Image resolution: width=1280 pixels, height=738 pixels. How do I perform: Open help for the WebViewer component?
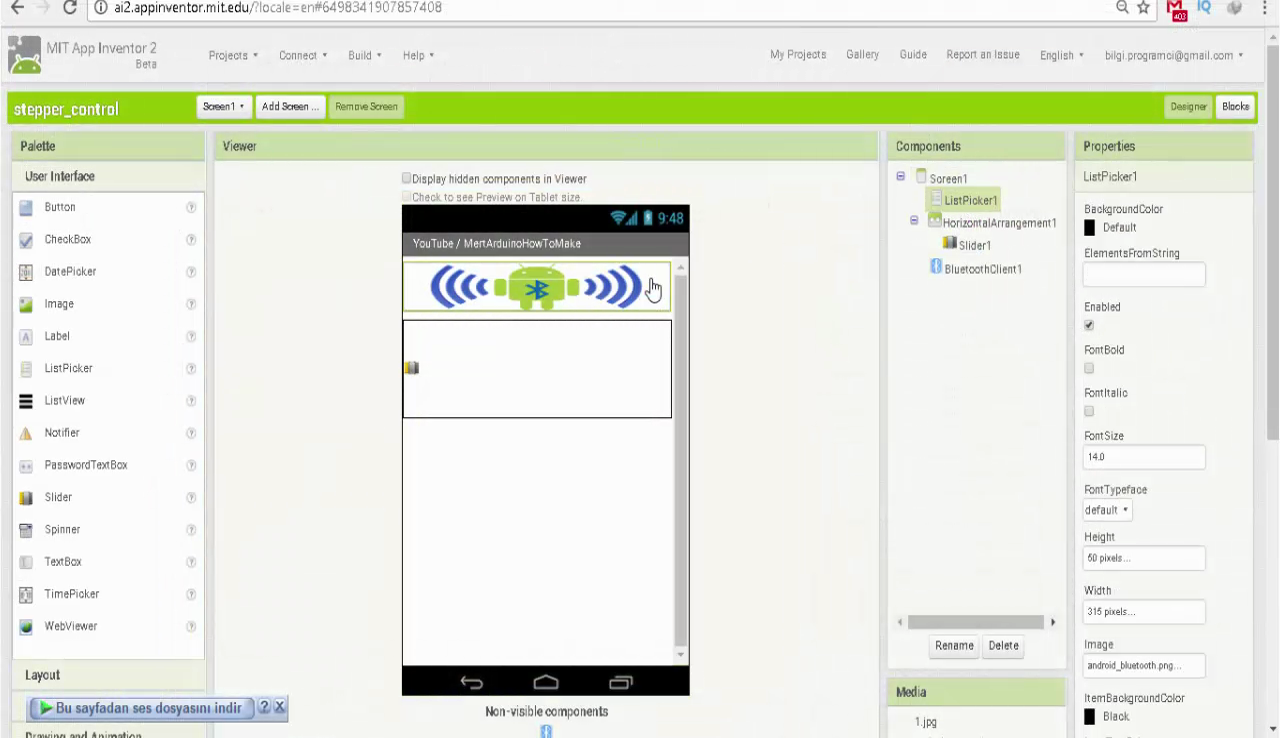pyautogui.click(x=191, y=626)
